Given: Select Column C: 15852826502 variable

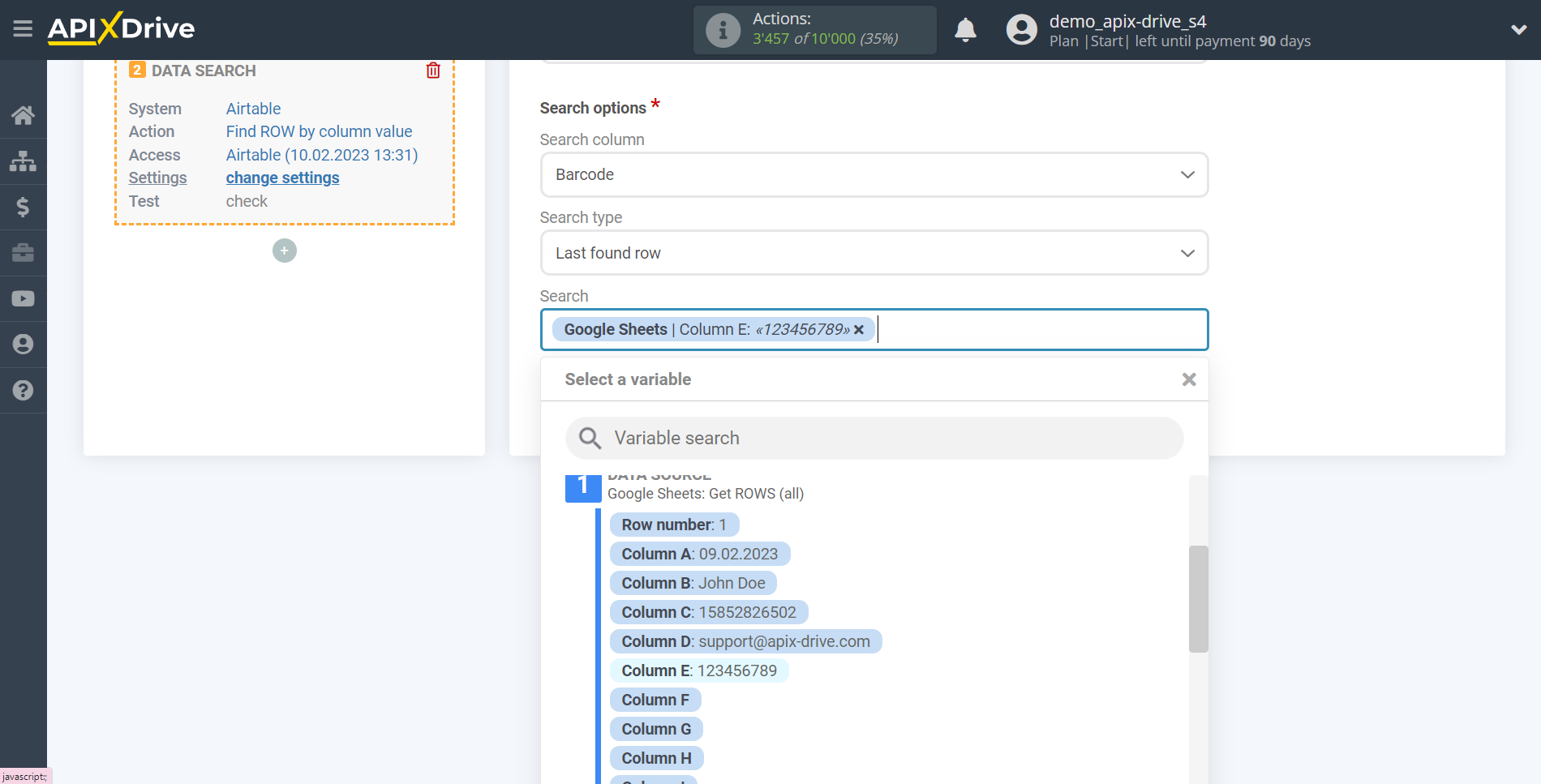Looking at the screenshot, I should pyautogui.click(x=709, y=612).
